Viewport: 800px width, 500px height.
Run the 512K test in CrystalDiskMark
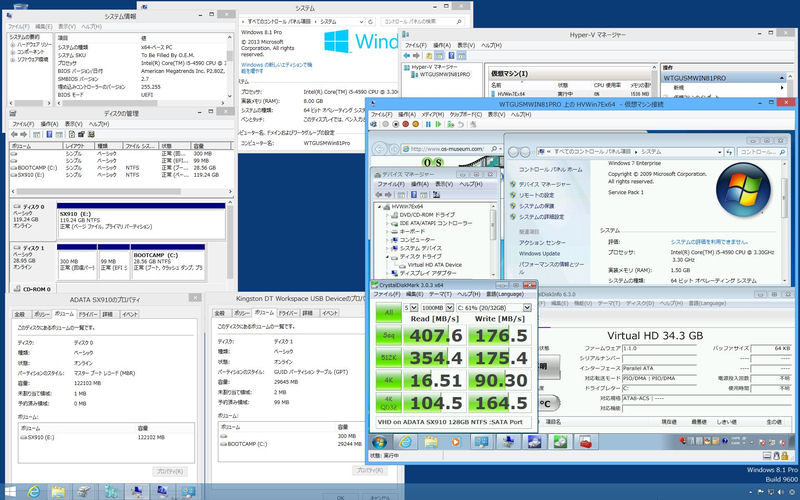[388, 358]
